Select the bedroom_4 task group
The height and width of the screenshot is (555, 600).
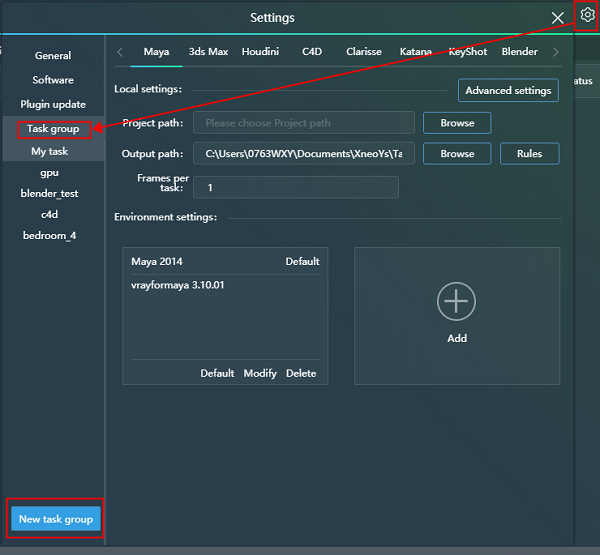50,235
